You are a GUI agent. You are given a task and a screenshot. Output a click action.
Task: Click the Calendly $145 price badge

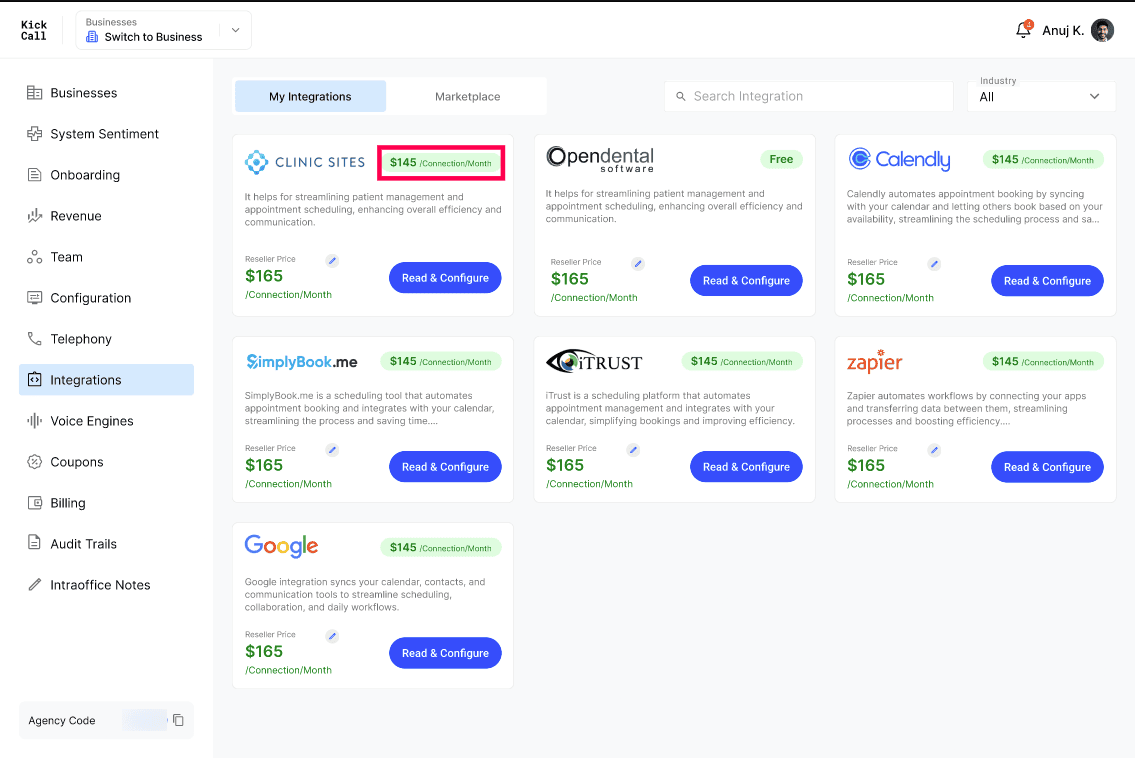(1042, 160)
